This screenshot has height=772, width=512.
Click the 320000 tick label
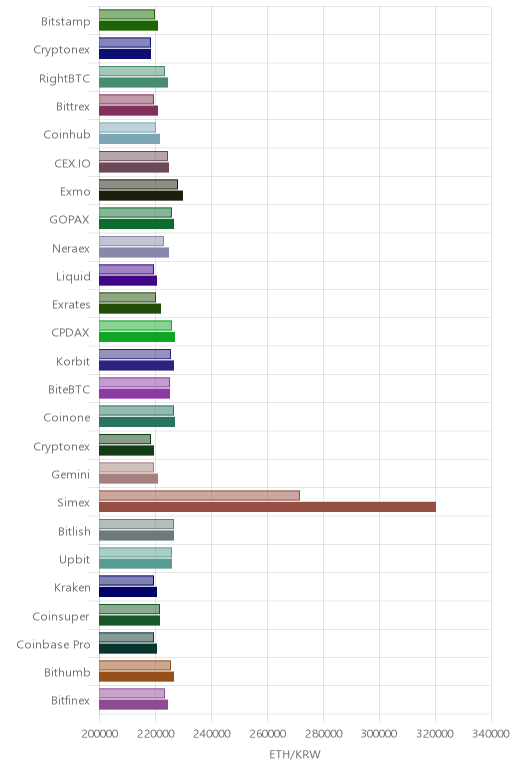click(x=435, y=734)
